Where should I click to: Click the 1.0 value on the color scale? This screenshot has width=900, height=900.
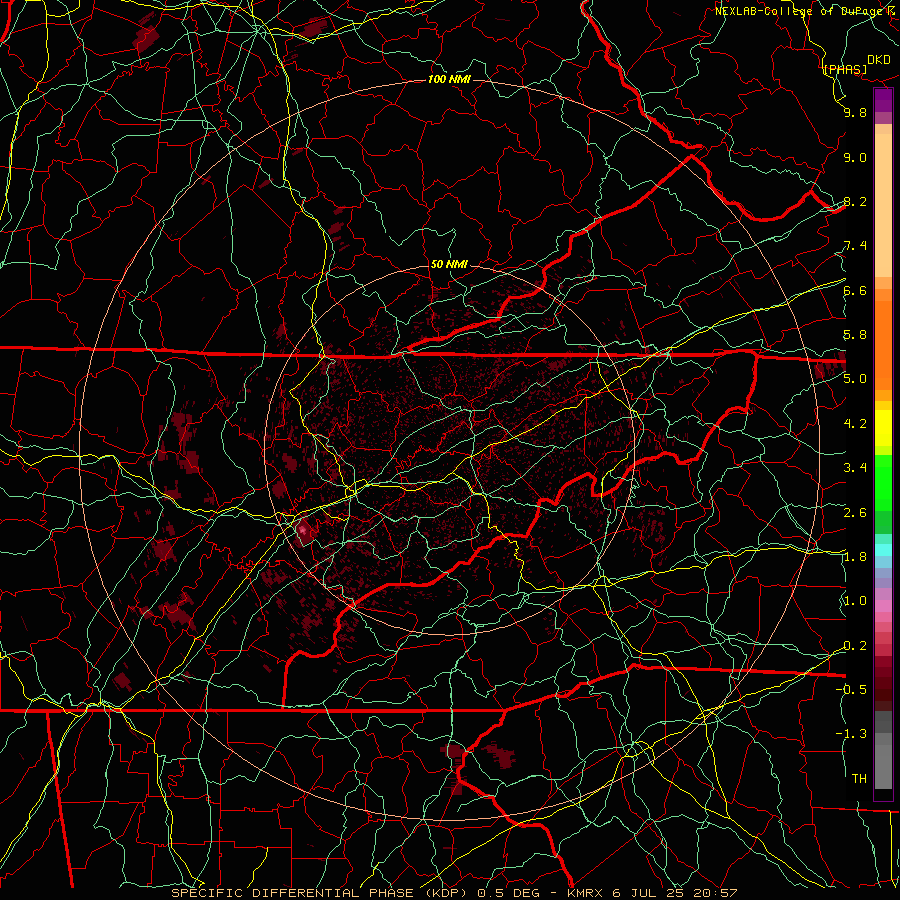coord(855,601)
